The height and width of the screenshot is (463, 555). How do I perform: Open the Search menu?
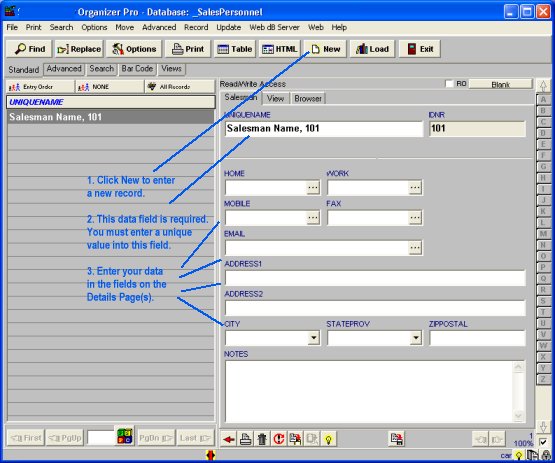pos(61,27)
